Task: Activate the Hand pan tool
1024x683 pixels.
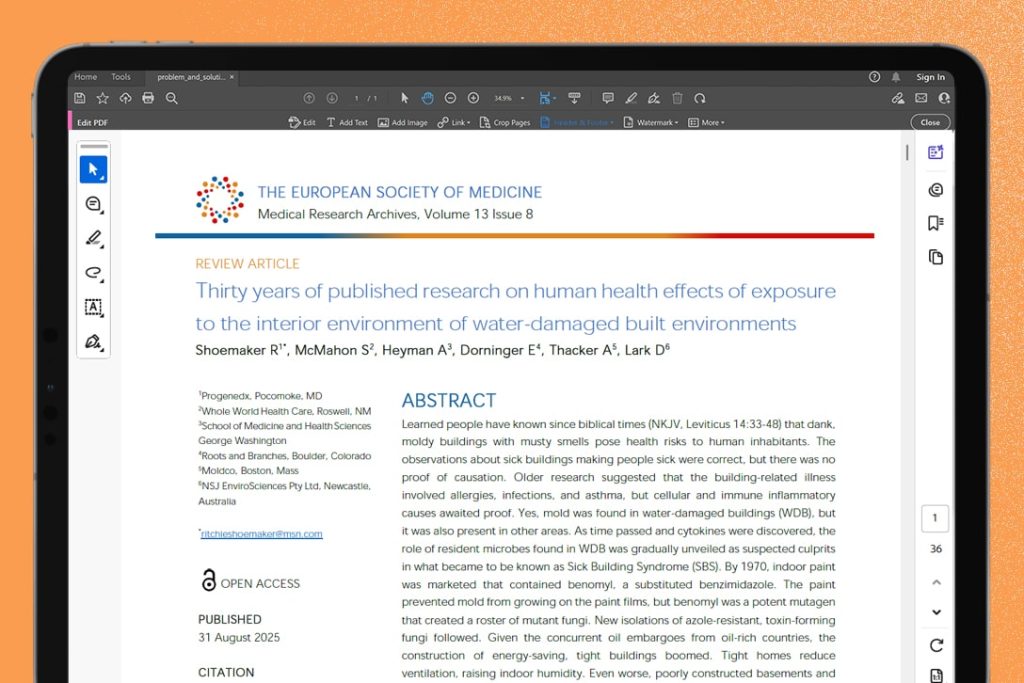Action: (427, 98)
